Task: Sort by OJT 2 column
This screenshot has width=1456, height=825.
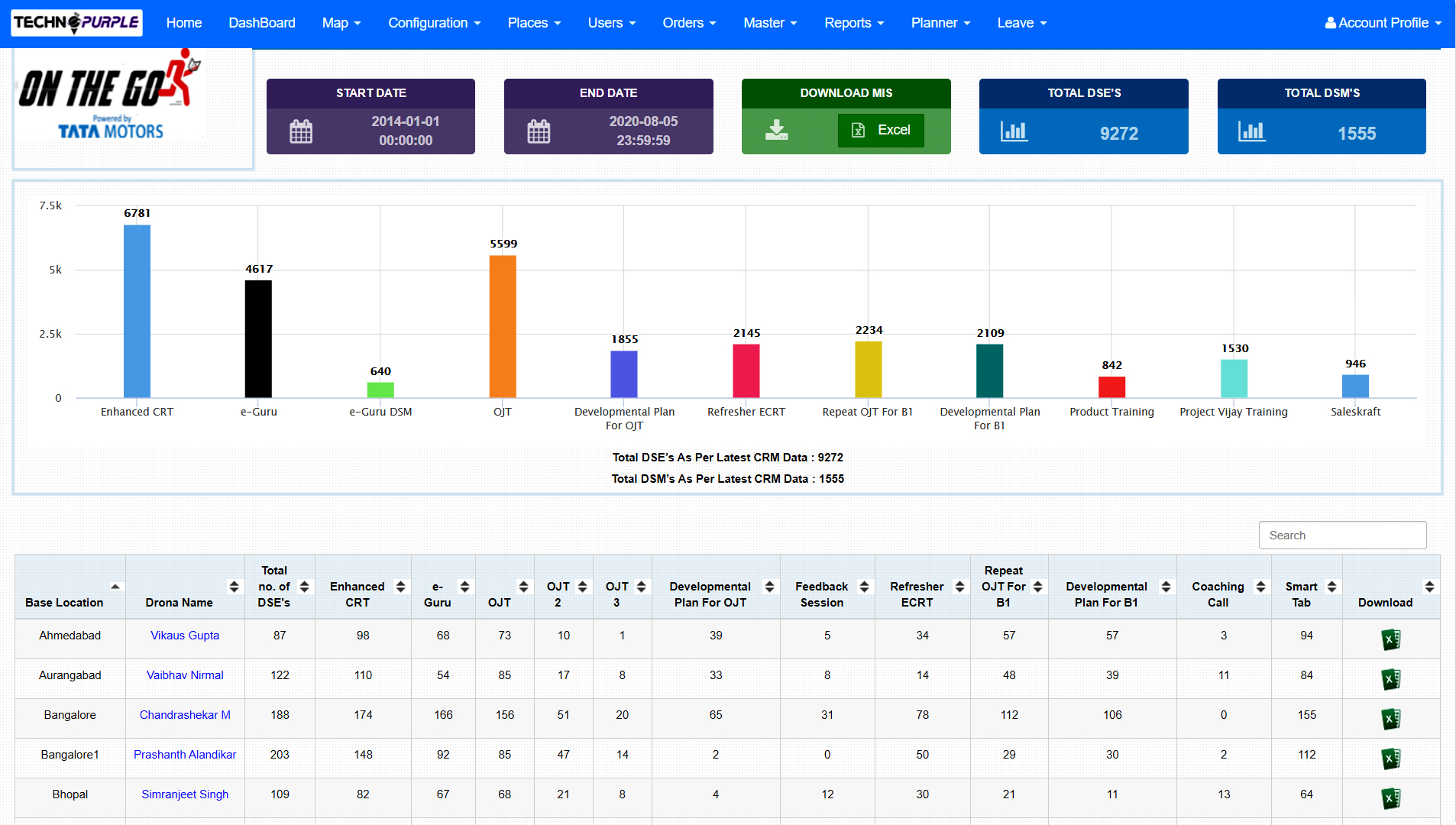Action: (582, 587)
